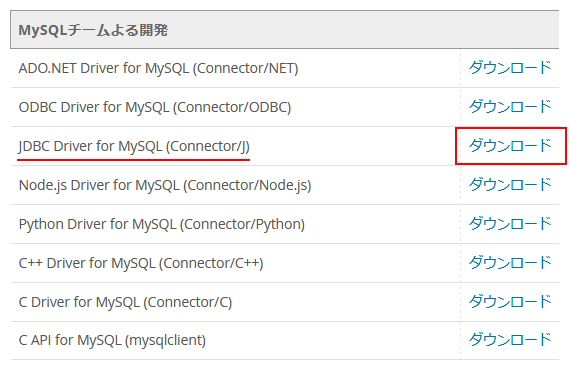Image resolution: width=569 pixels, height=370 pixels.
Task: Select the C++ Driver for MySQL label
Action: 141,263
